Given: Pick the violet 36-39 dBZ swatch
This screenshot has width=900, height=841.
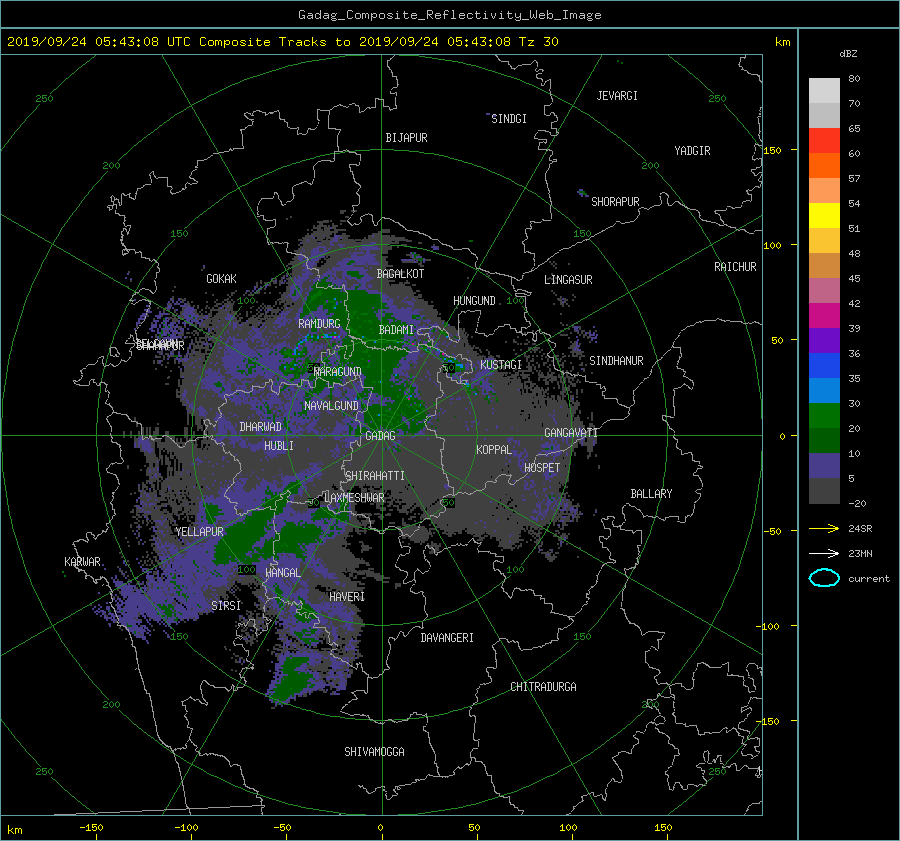Looking at the screenshot, I should point(824,340).
